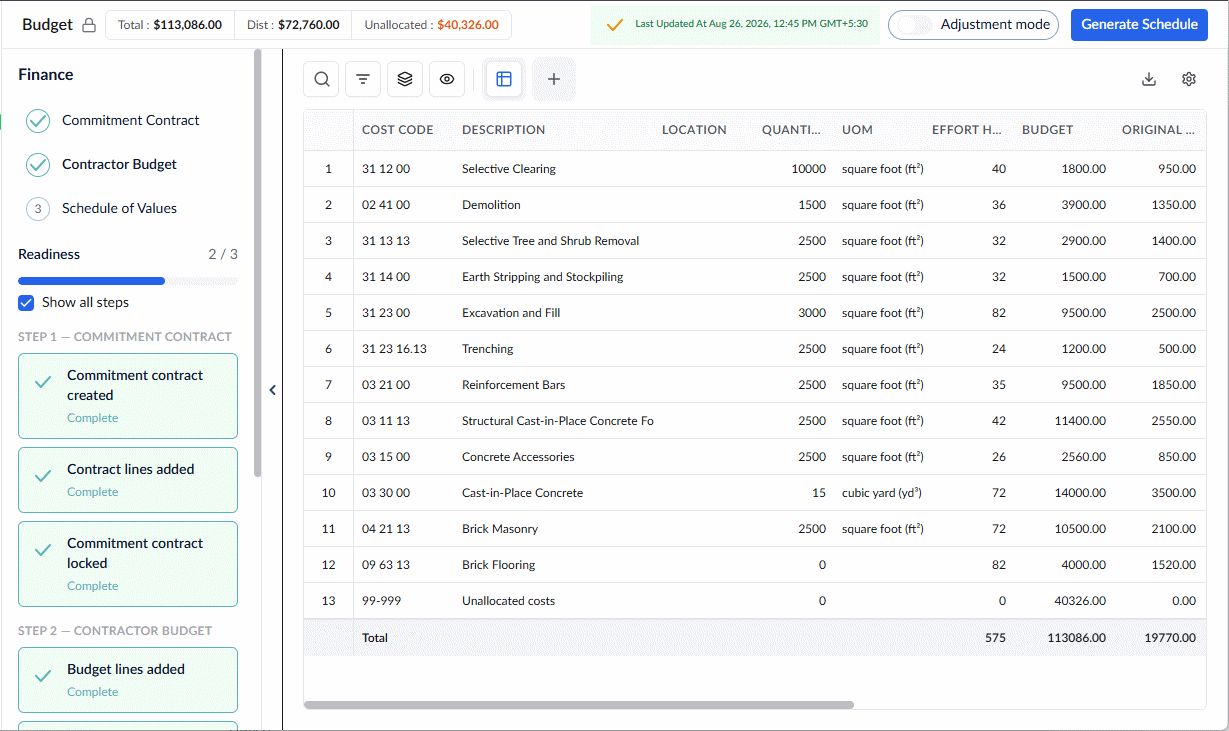The image size is (1229, 731).
Task: Click the quantity 10000 cell
Action: (x=808, y=169)
